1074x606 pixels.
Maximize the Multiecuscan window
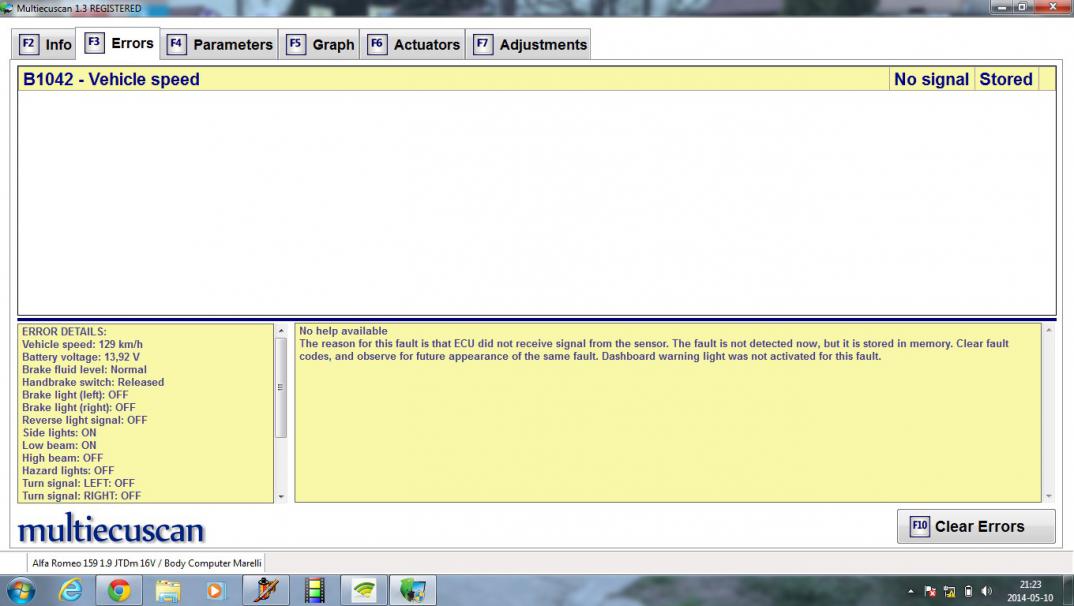(1022, 8)
